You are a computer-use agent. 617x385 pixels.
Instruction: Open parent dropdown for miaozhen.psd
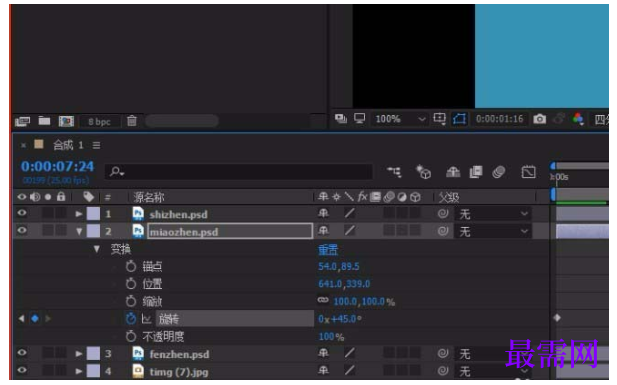tap(493, 231)
